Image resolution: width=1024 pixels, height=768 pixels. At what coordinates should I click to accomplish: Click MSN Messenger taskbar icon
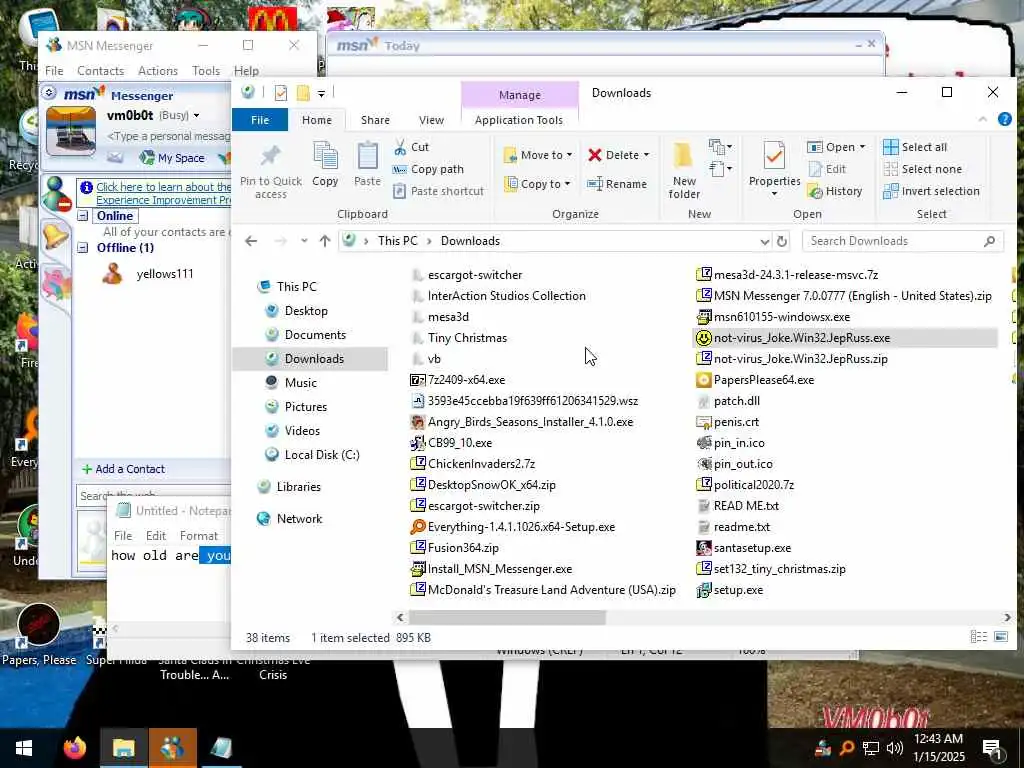172,748
